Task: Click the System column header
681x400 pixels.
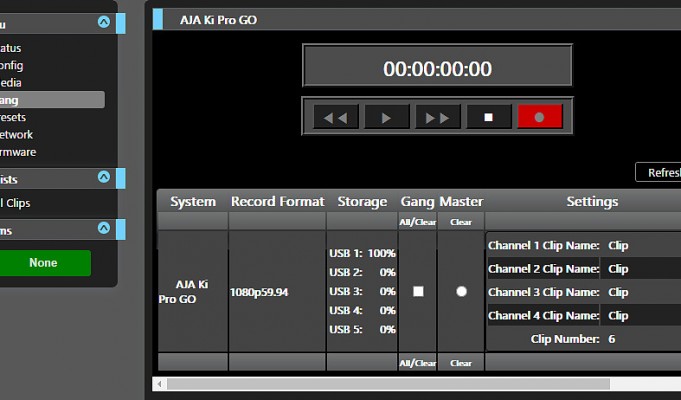Action: pos(193,202)
